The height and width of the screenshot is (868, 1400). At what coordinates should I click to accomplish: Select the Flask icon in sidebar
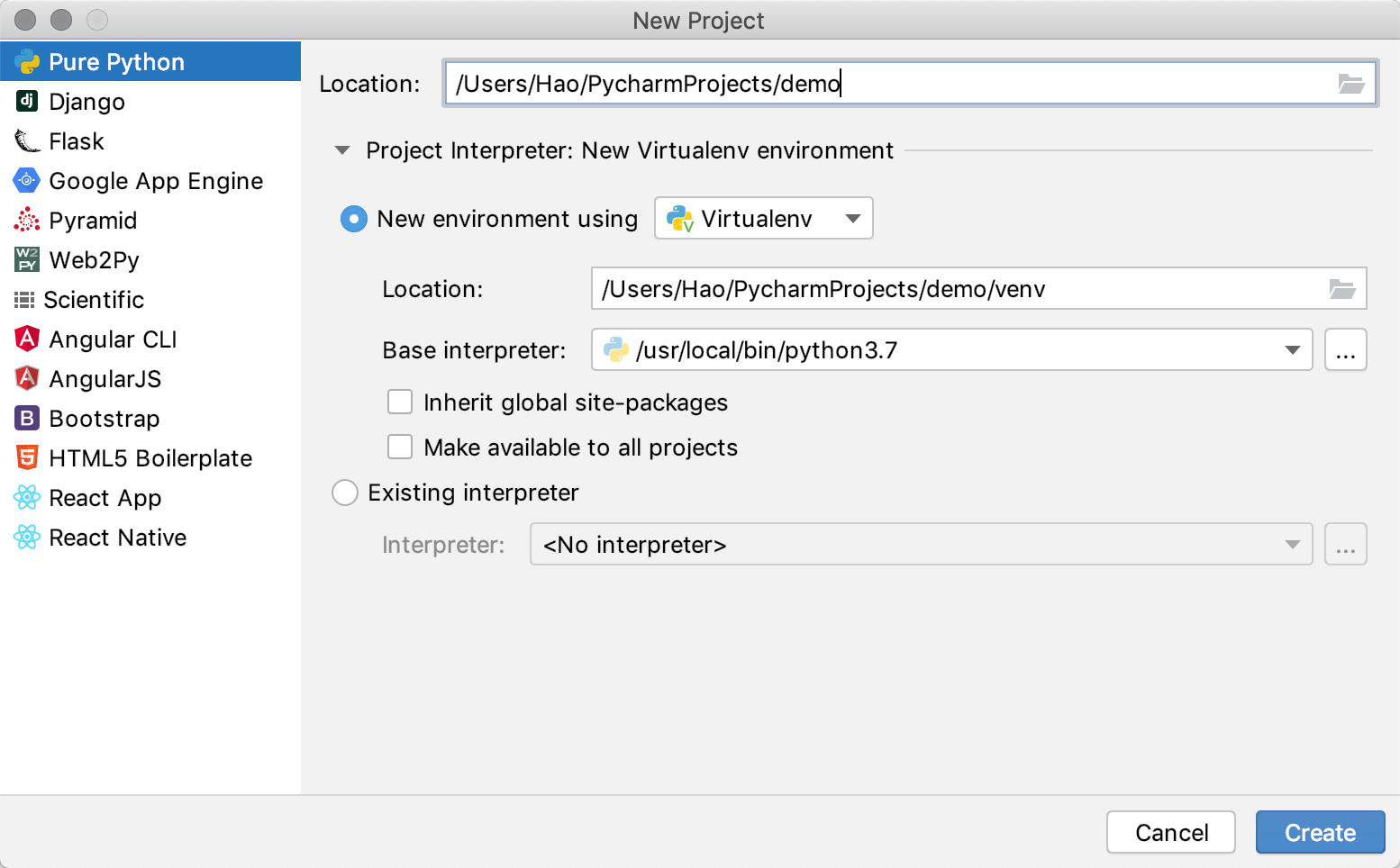coord(27,140)
